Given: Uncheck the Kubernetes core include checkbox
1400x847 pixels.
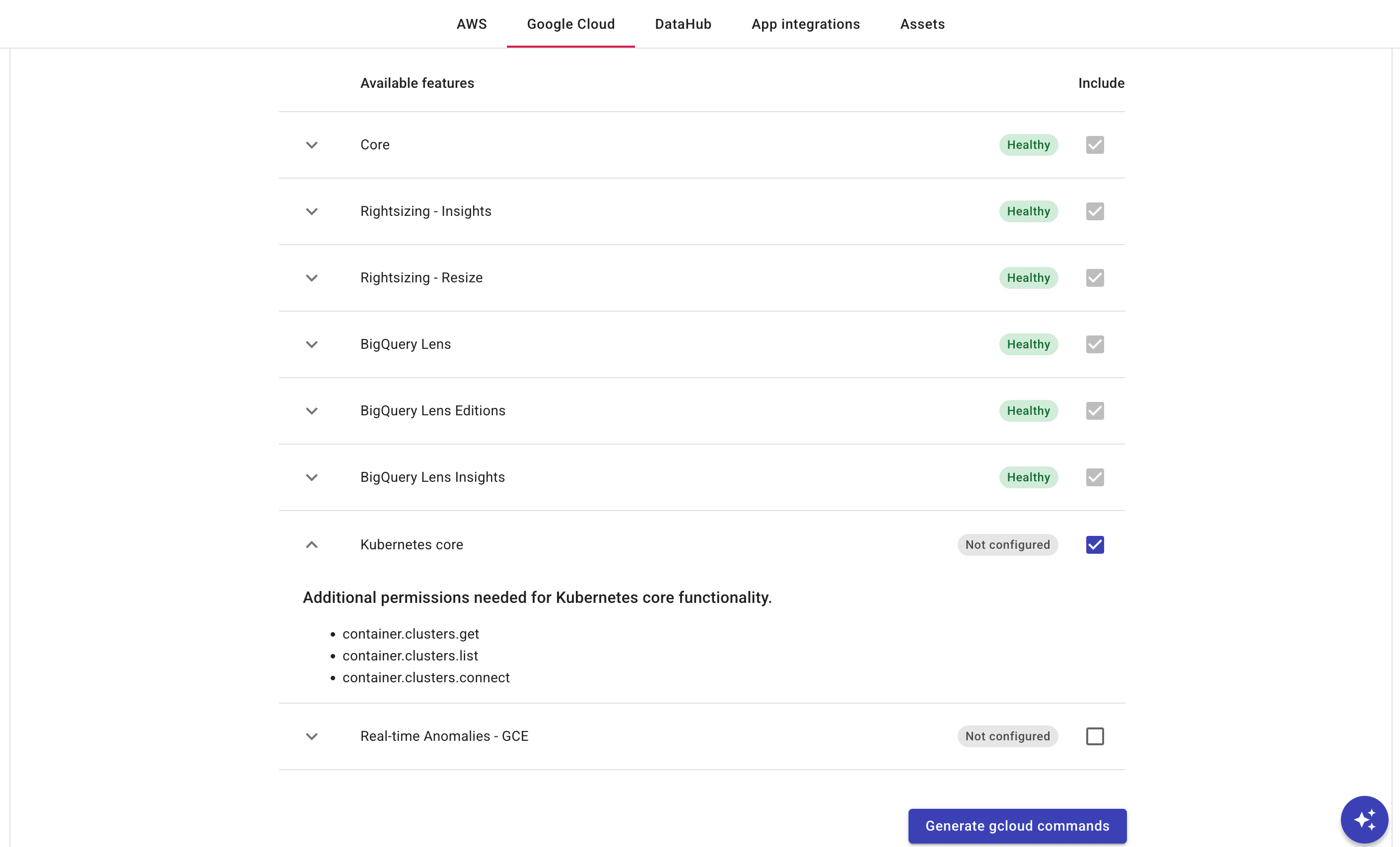Looking at the screenshot, I should pyautogui.click(x=1094, y=544).
